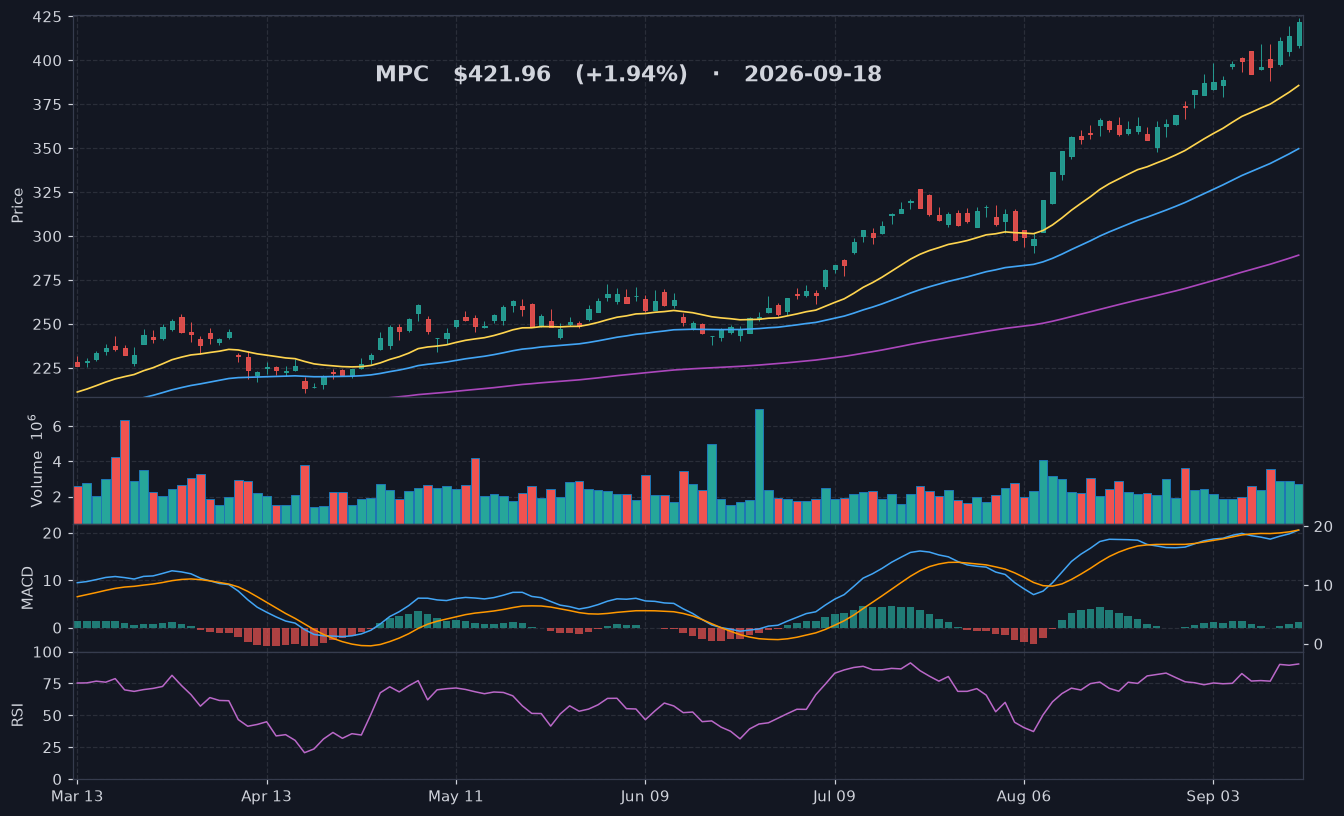This screenshot has width=1344, height=816.
Task: Click the MPC $421.96 title text
Action: pyautogui.click(x=628, y=75)
